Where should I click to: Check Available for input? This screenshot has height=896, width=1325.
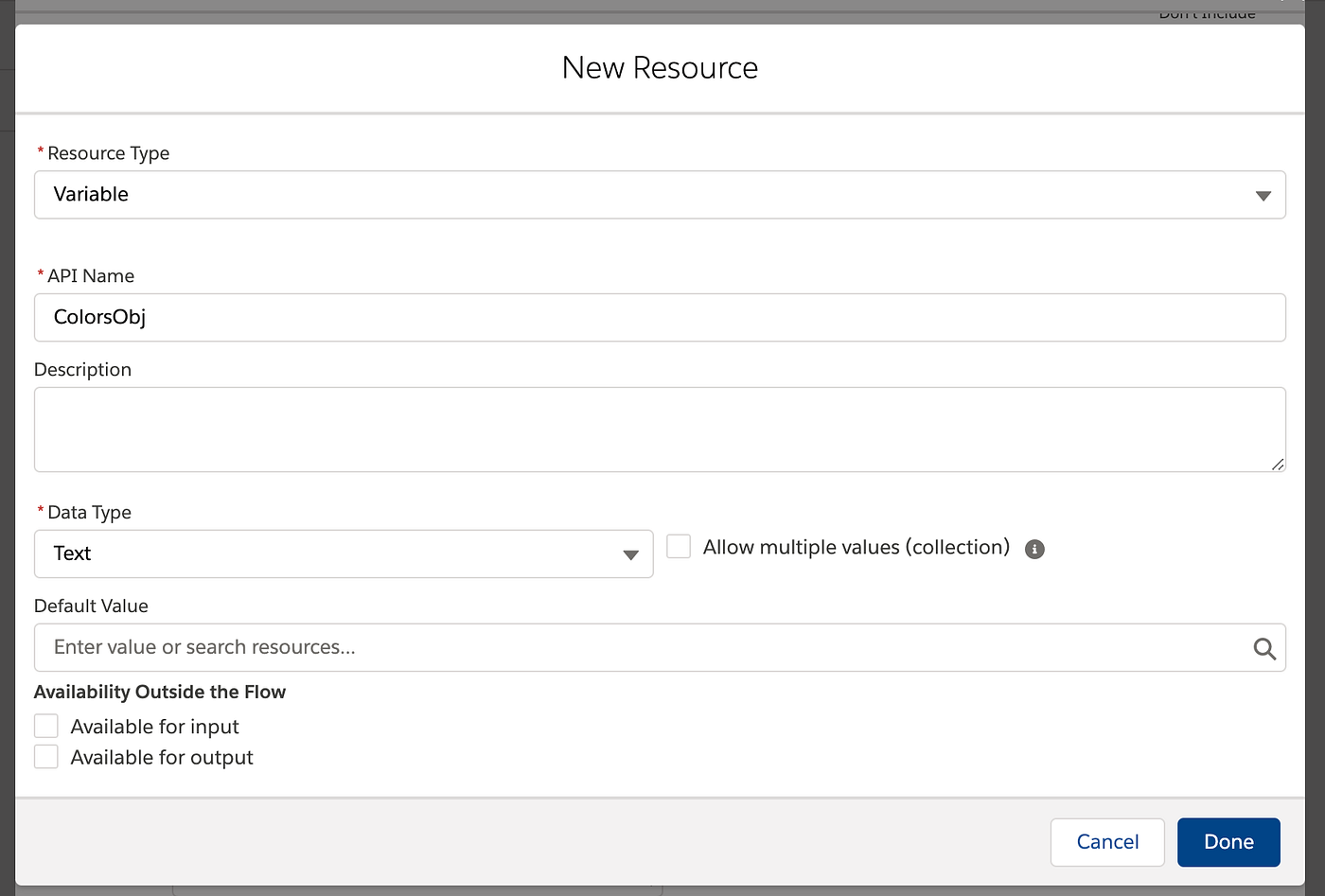[46, 726]
